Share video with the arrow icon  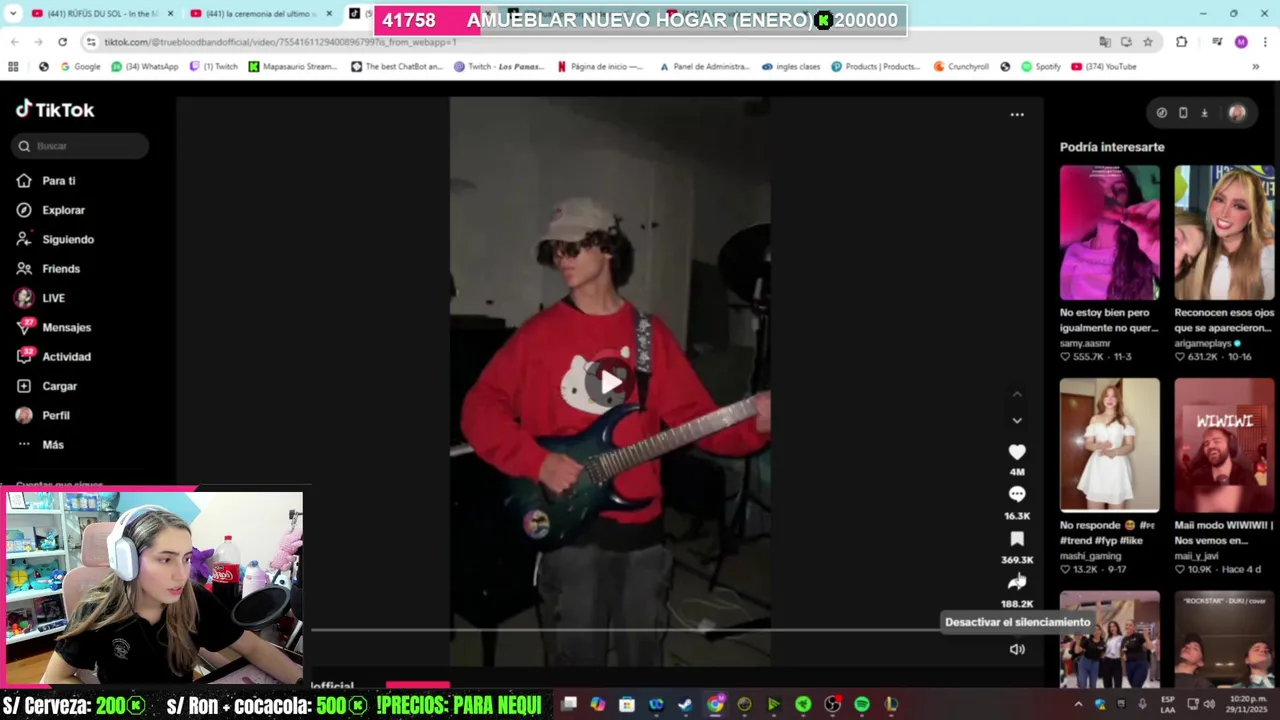coord(1017,582)
